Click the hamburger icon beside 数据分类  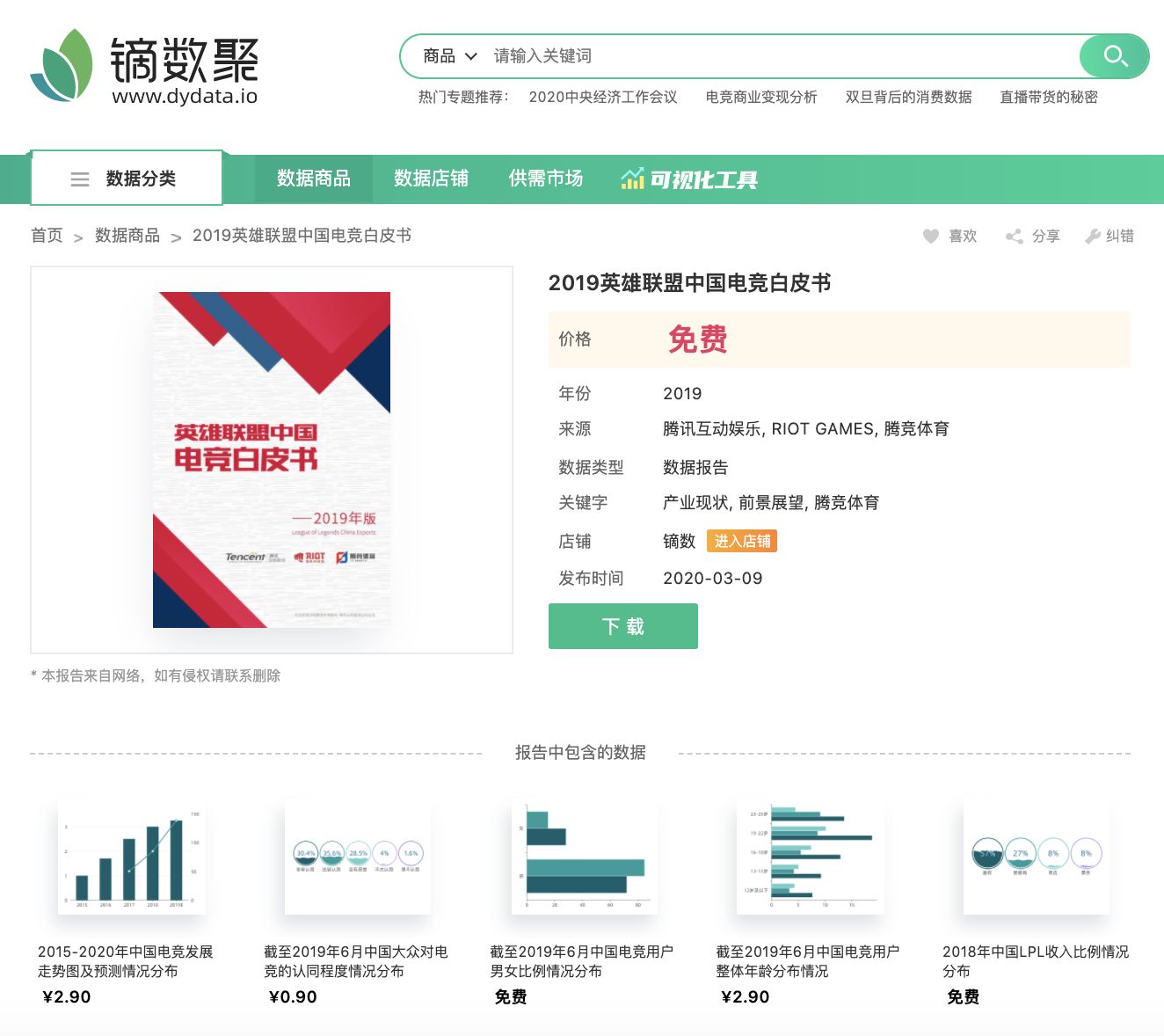click(80, 179)
